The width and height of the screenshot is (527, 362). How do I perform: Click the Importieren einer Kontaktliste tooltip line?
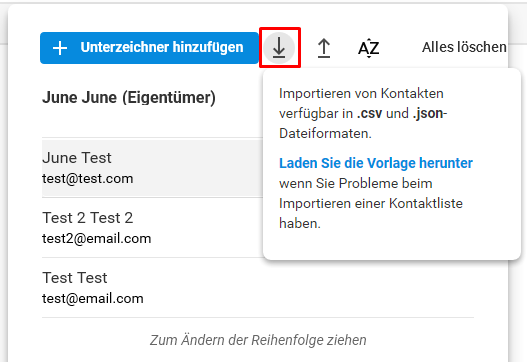click(x=371, y=204)
